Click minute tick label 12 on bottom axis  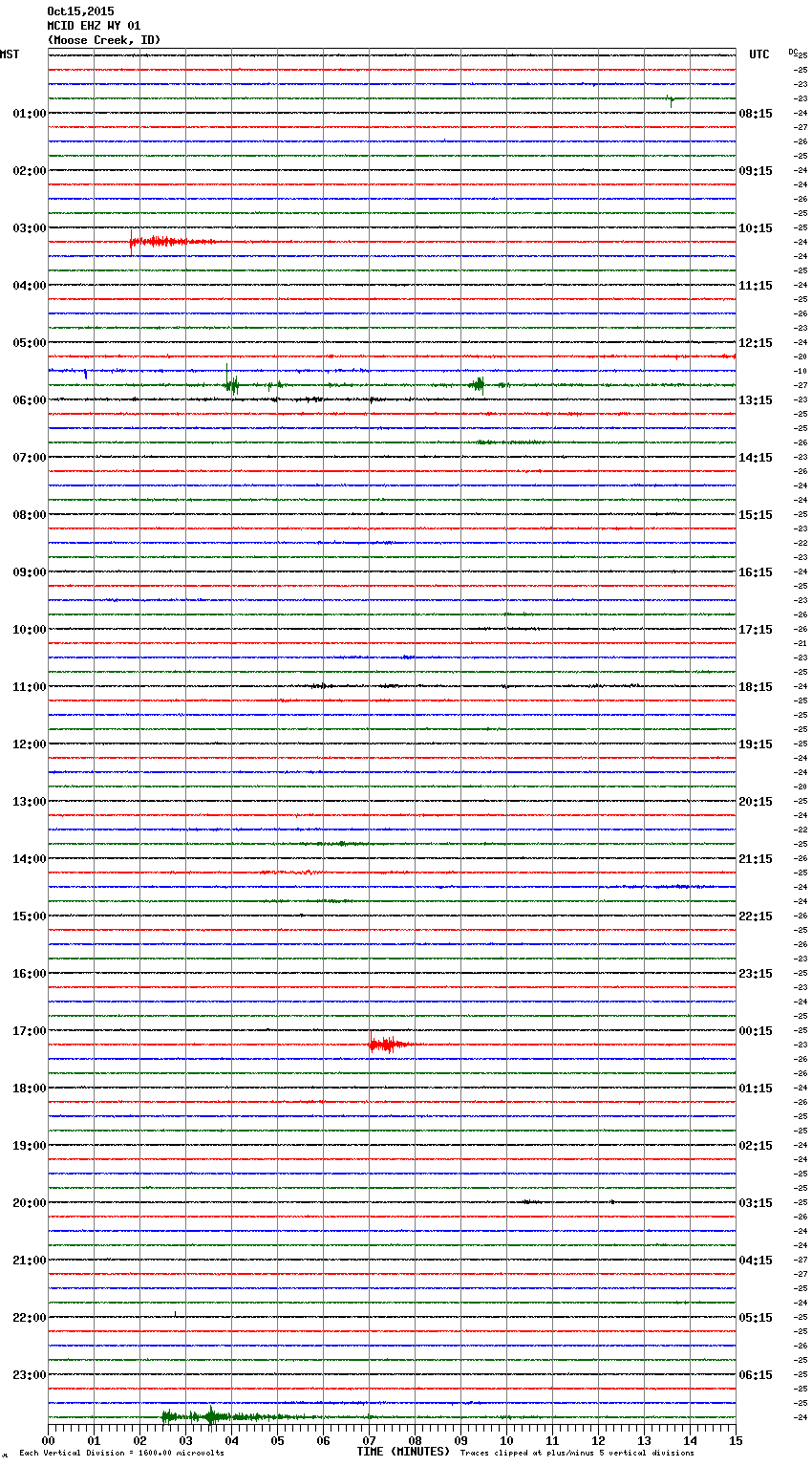pos(598,1440)
